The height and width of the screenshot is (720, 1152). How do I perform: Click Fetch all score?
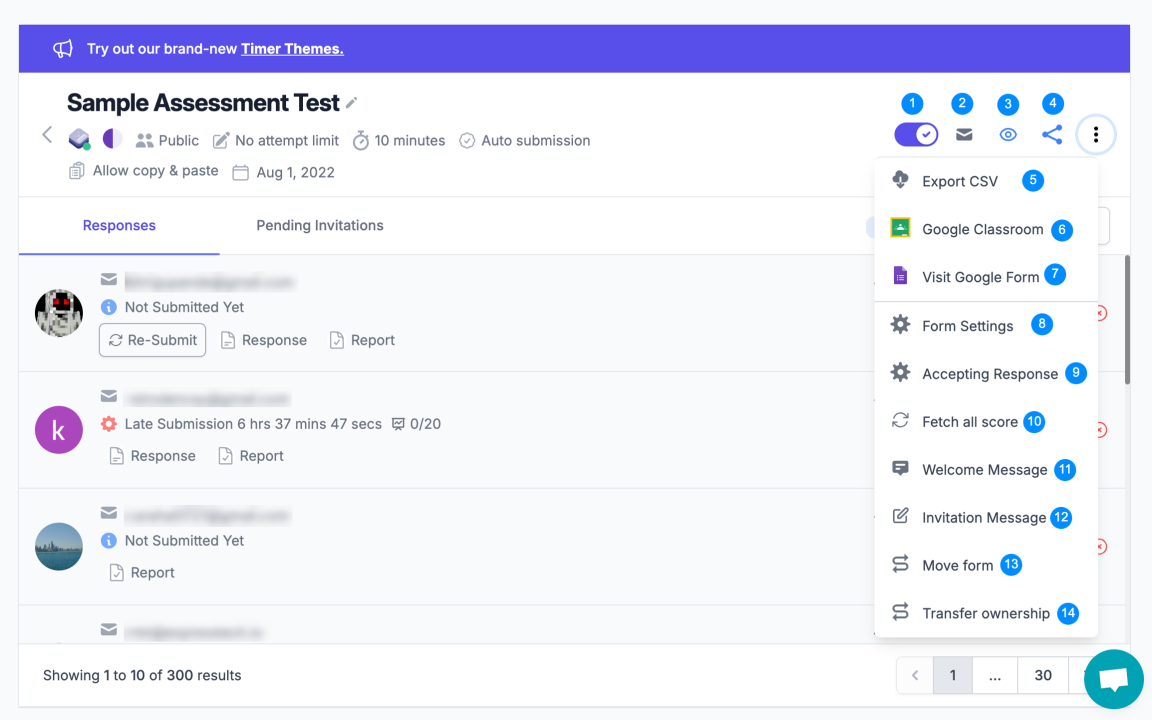(x=965, y=421)
